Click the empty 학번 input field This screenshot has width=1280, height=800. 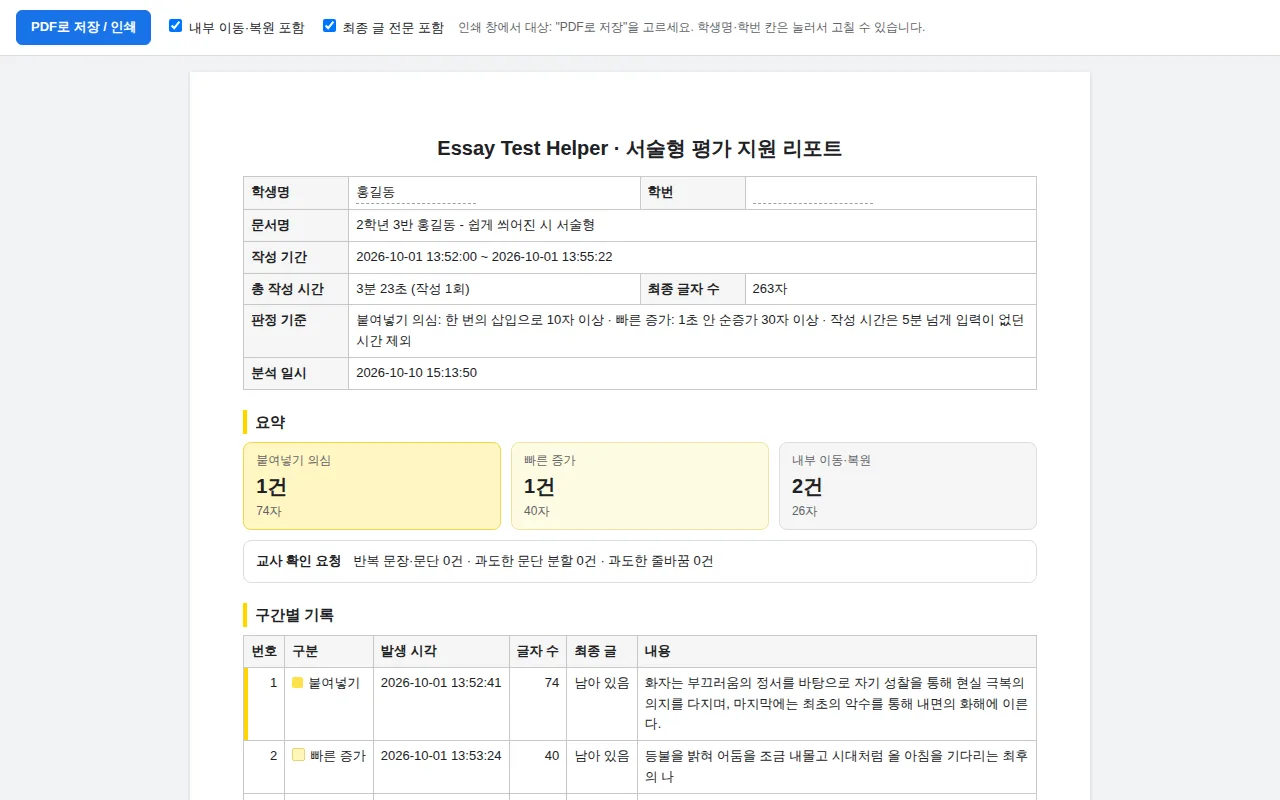click(812, 193)
